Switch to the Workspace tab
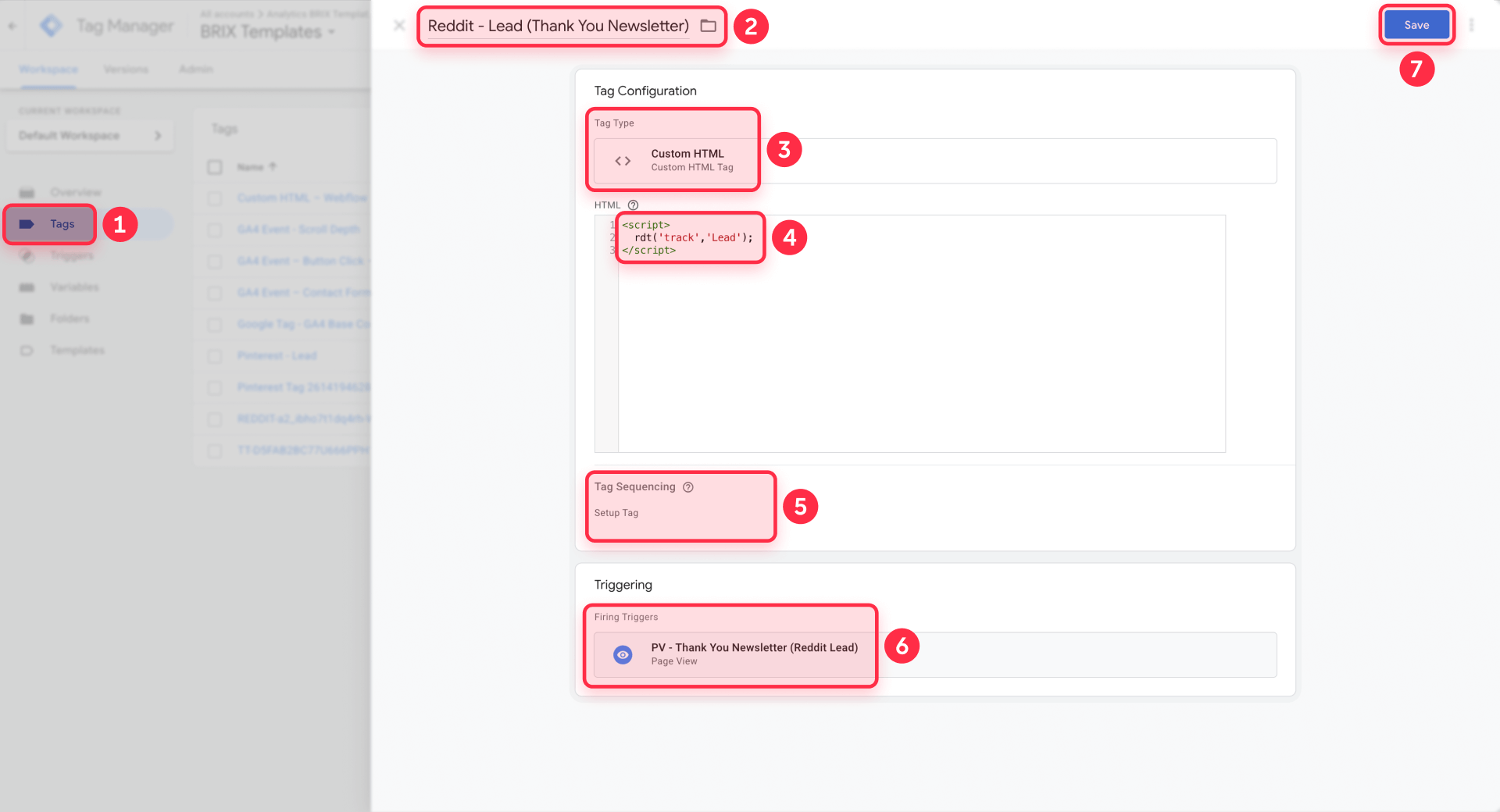 click(48, 69)
